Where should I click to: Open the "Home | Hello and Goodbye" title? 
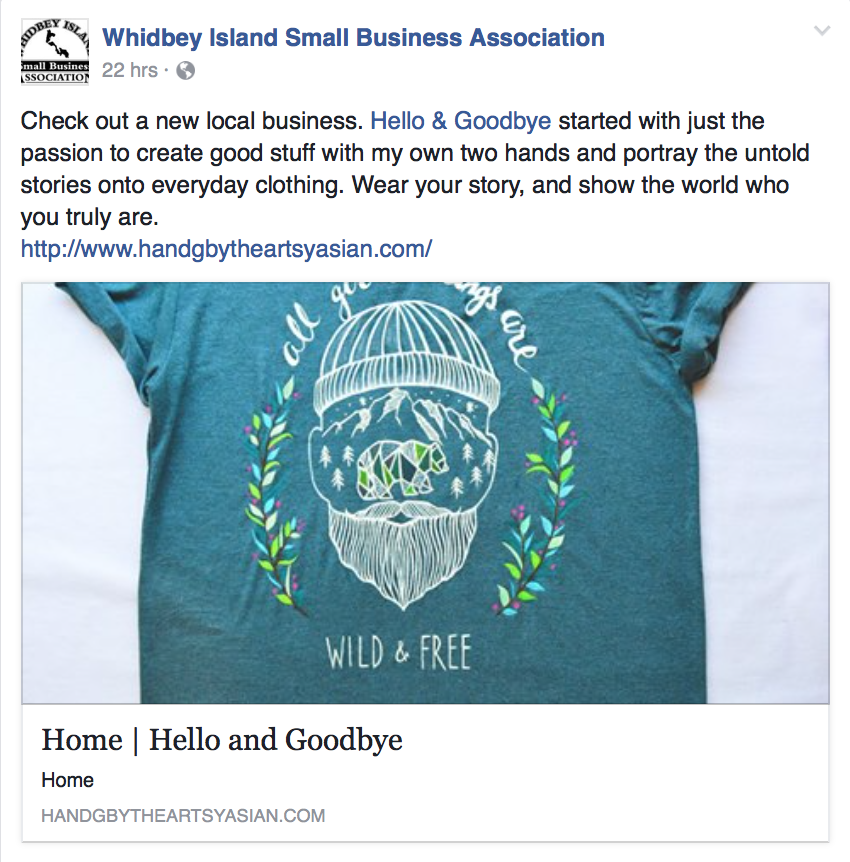(x=222, y=740)
